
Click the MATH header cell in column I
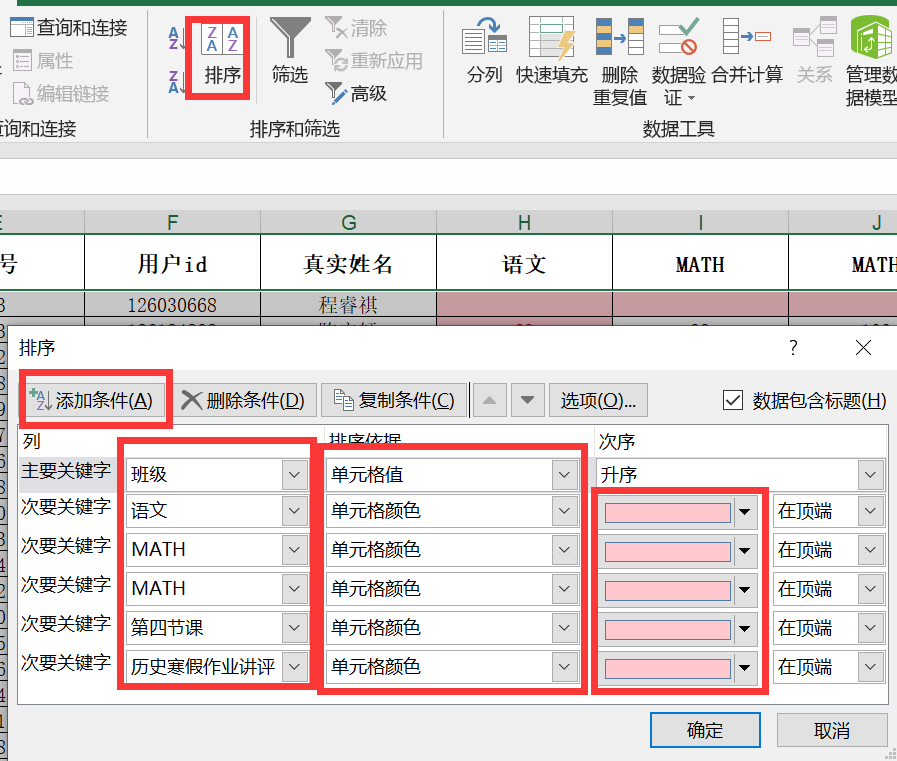700,263
